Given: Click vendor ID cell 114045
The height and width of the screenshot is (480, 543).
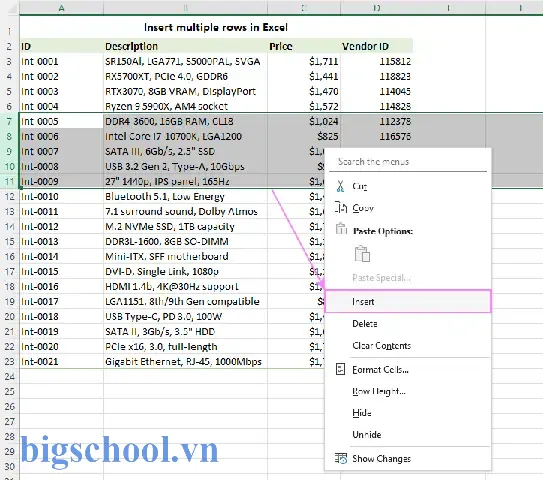Looking at the screenshot, I should (x=376, y=91).
